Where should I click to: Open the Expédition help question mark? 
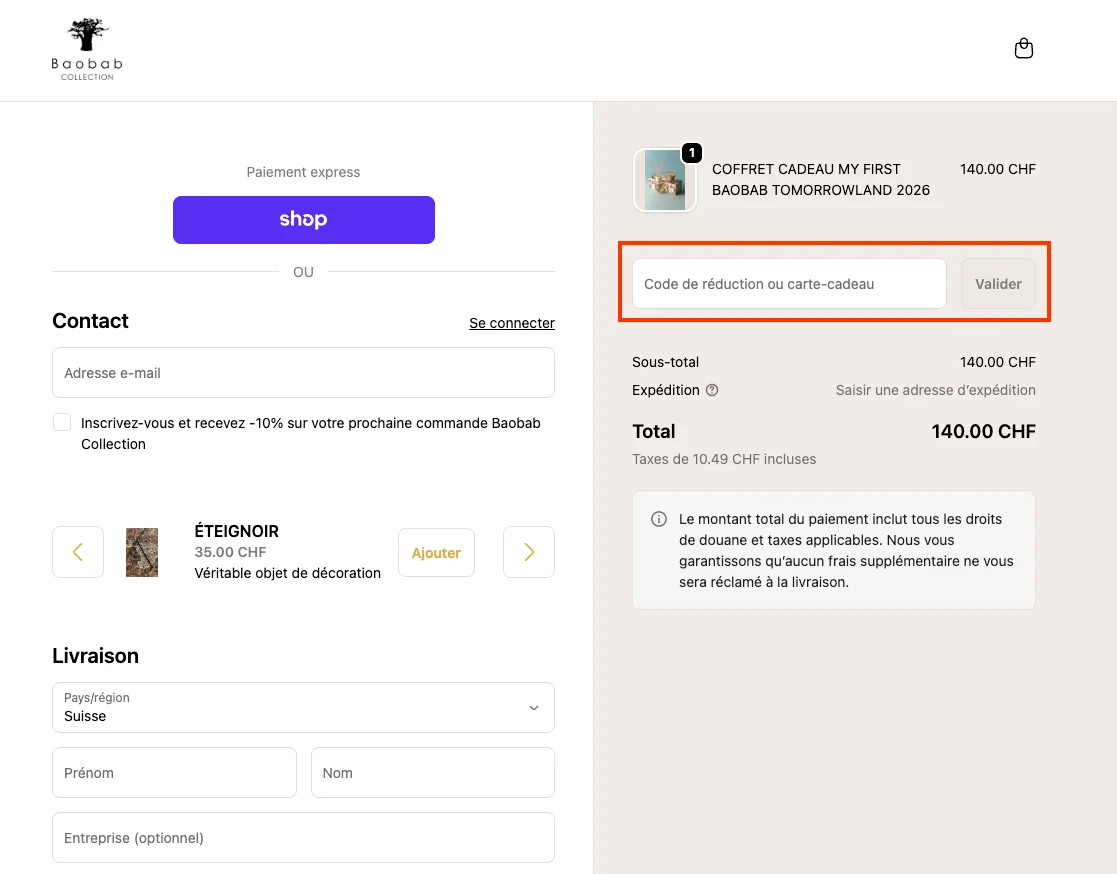[711, 390]
